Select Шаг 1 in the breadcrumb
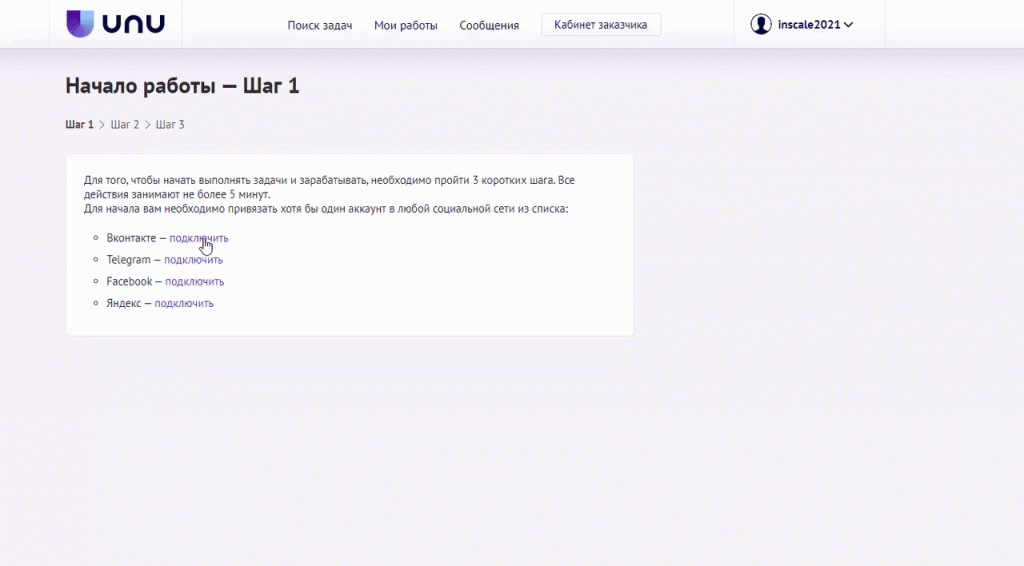The width and height of the screenshot is (1024, 566). click(x=79, y=125)
